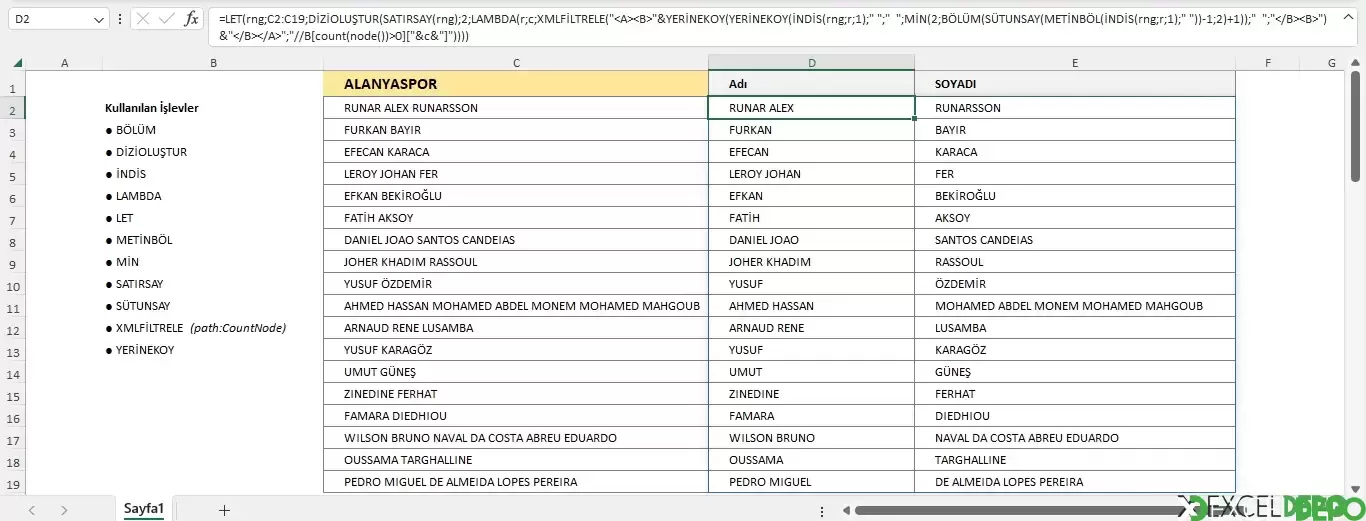Click the UMUT GÜNEŞ cell
The height and width of the screenshot is (521, 1366).
pos(516,372)
